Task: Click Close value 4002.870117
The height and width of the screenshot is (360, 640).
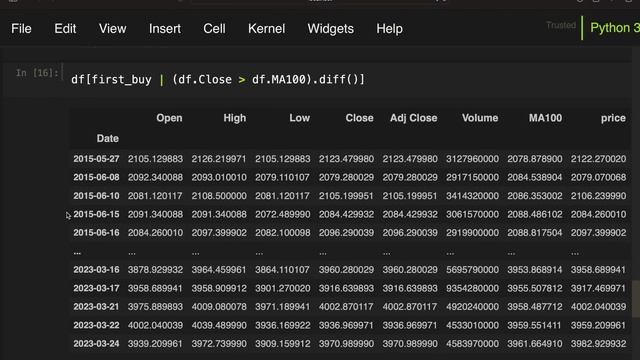Action: coord(346,307)
